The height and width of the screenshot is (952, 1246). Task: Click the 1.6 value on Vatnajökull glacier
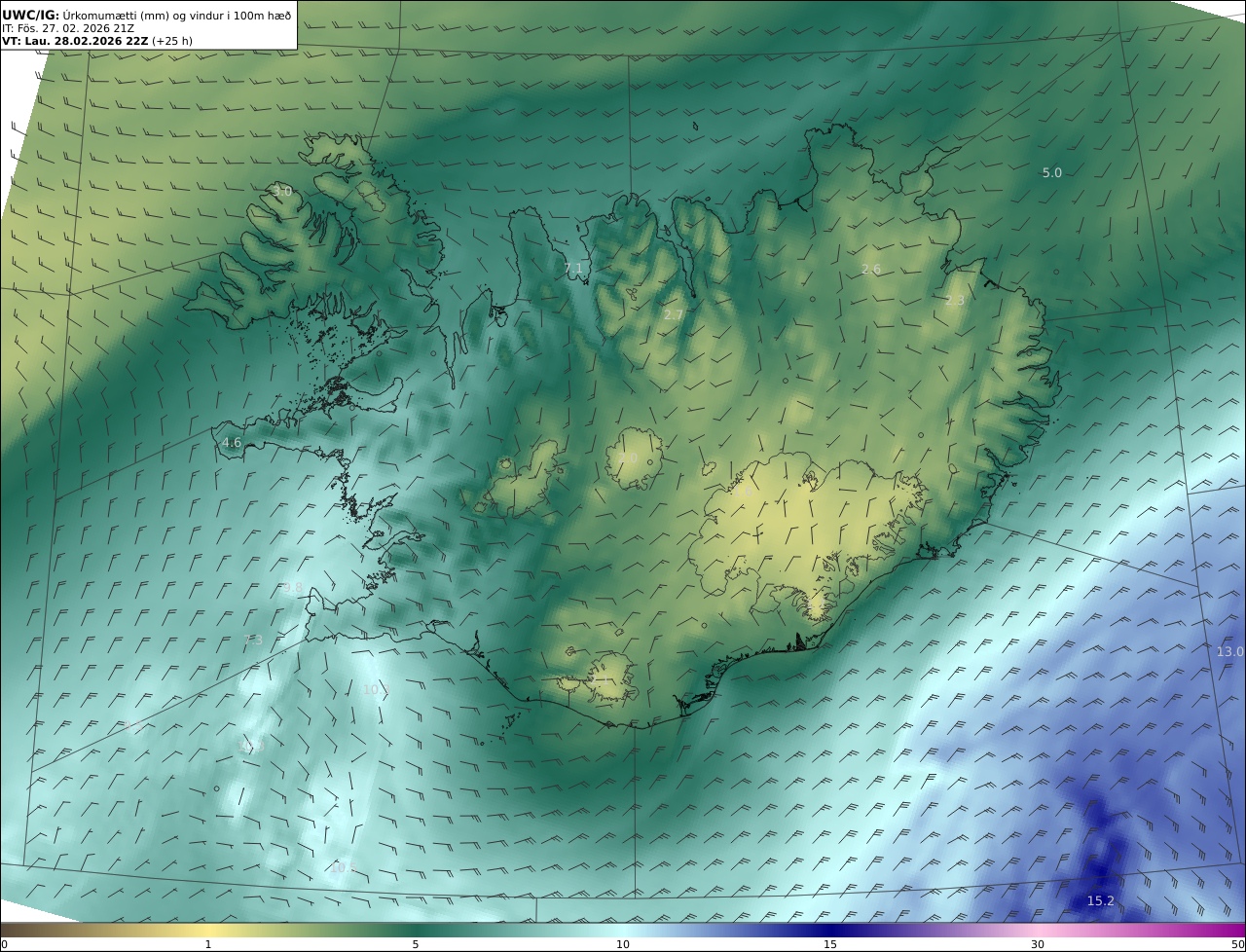[742, 492]
